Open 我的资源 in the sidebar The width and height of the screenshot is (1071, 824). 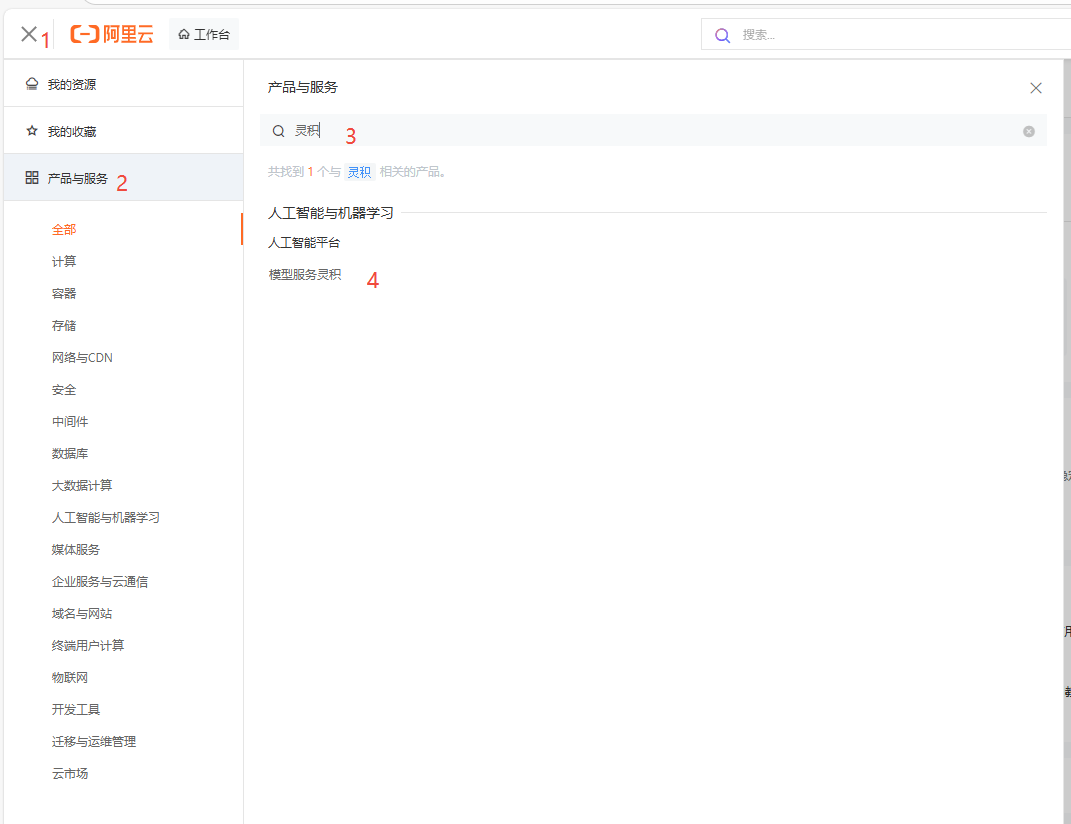tap(124, 84)
